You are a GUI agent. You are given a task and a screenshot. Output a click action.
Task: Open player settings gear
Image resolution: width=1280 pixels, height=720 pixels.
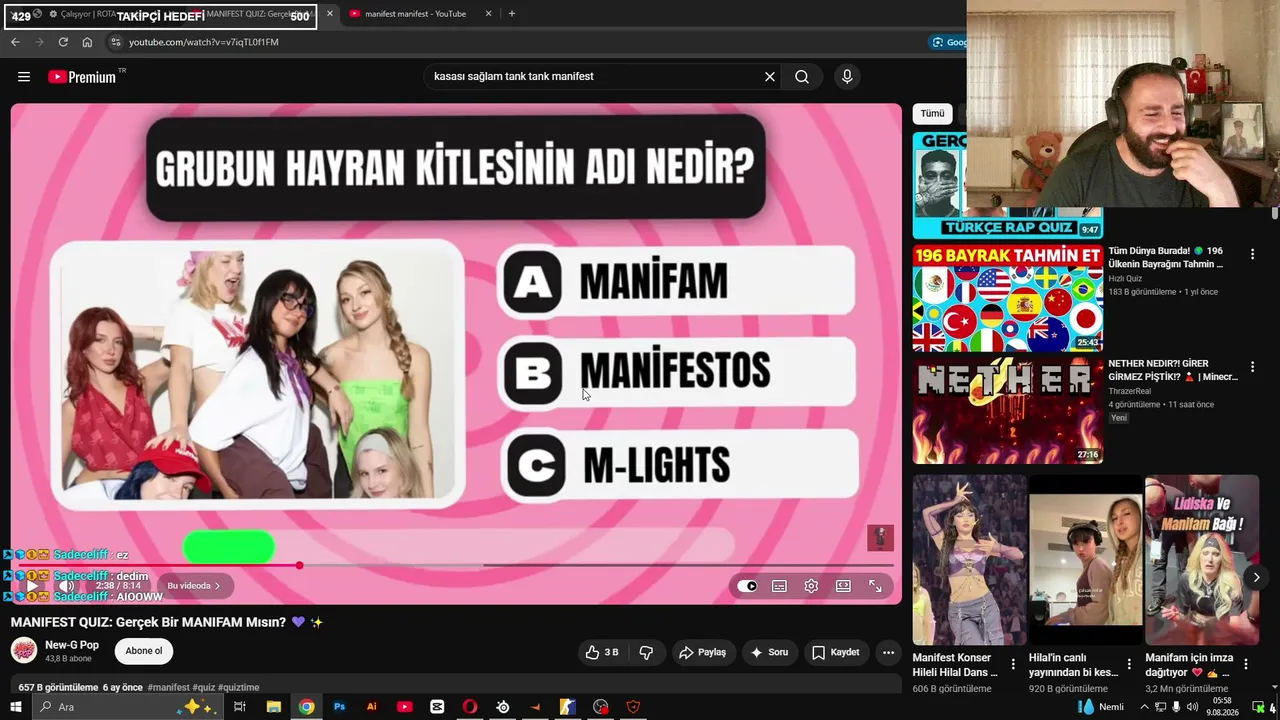pos(811,586)
